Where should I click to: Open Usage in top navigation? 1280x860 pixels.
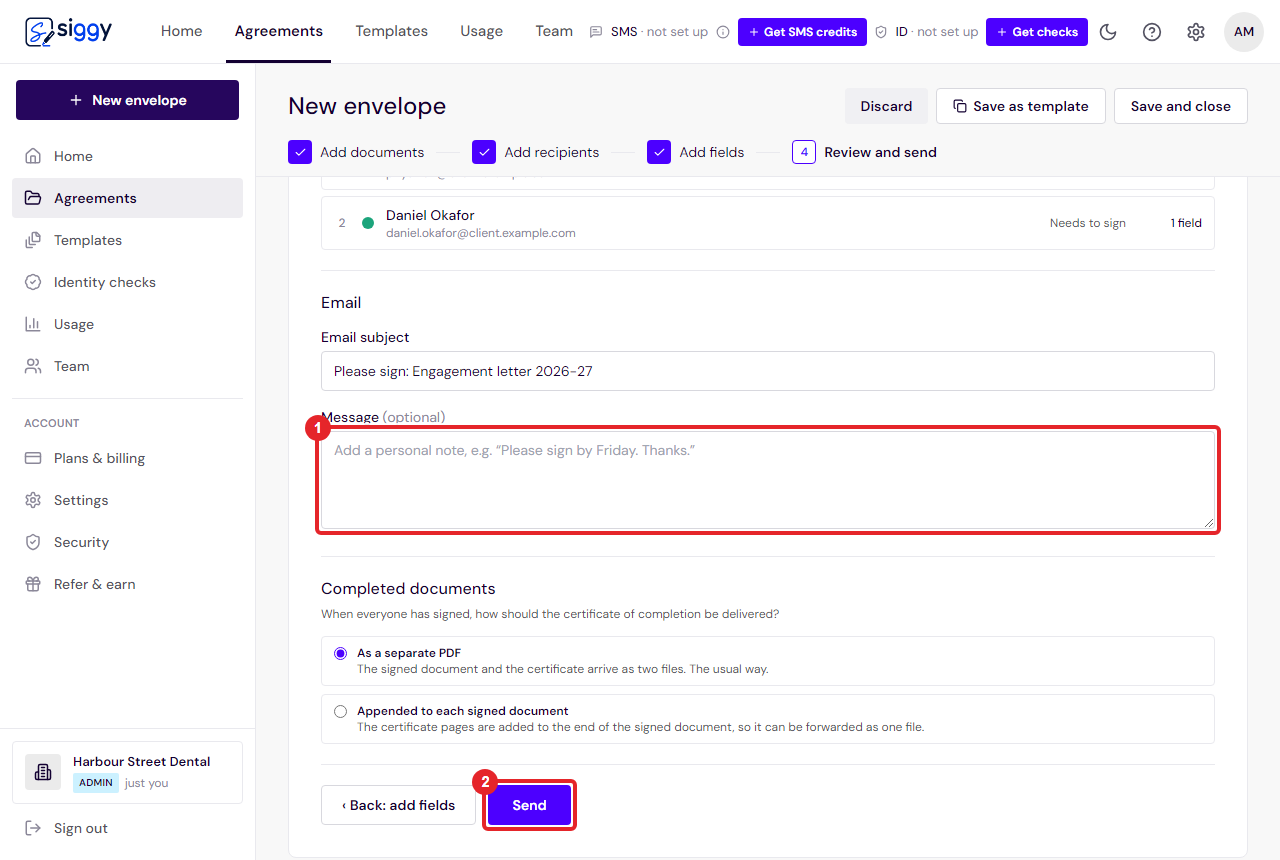(x=482, y=31)
